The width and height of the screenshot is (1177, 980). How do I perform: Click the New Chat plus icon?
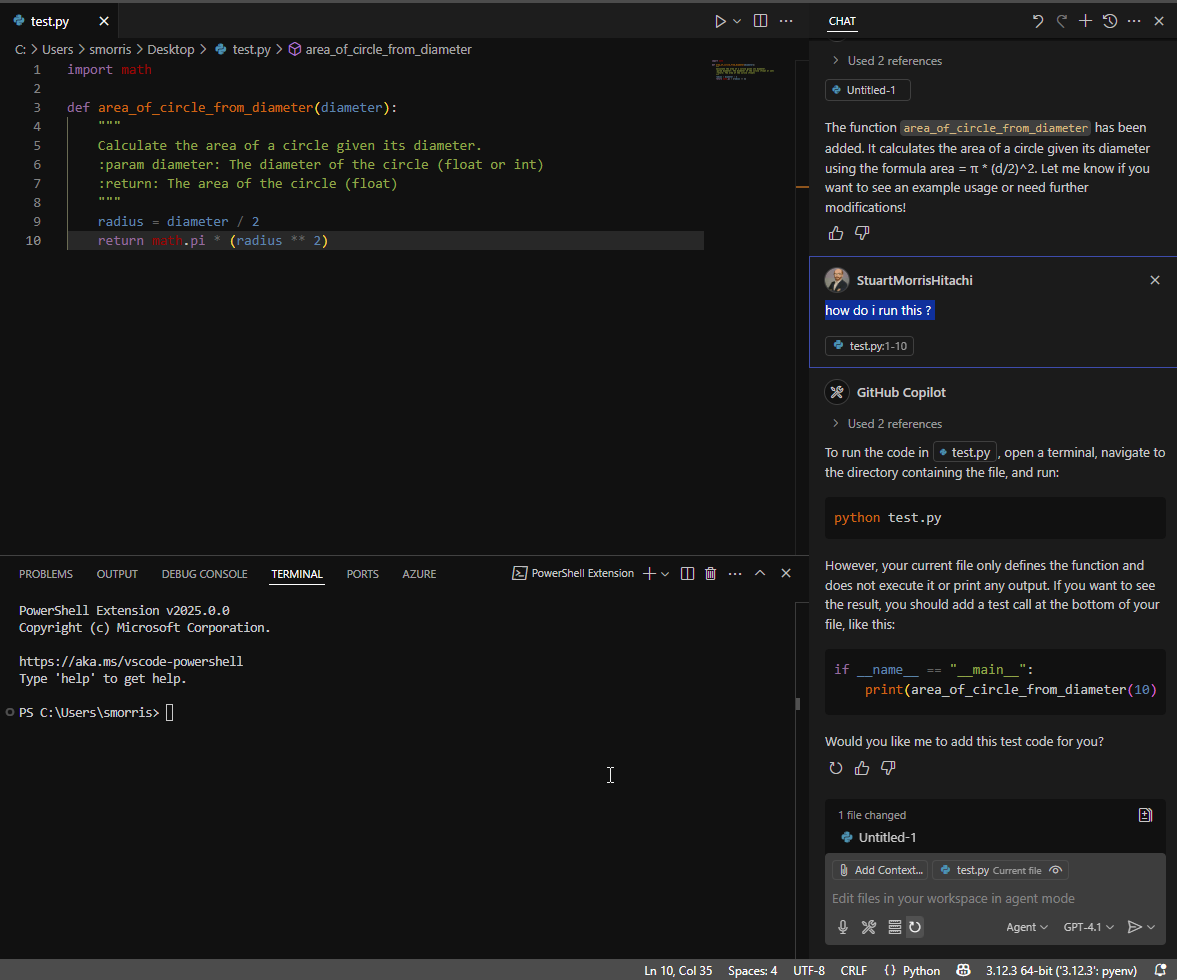click(1085, 20)
